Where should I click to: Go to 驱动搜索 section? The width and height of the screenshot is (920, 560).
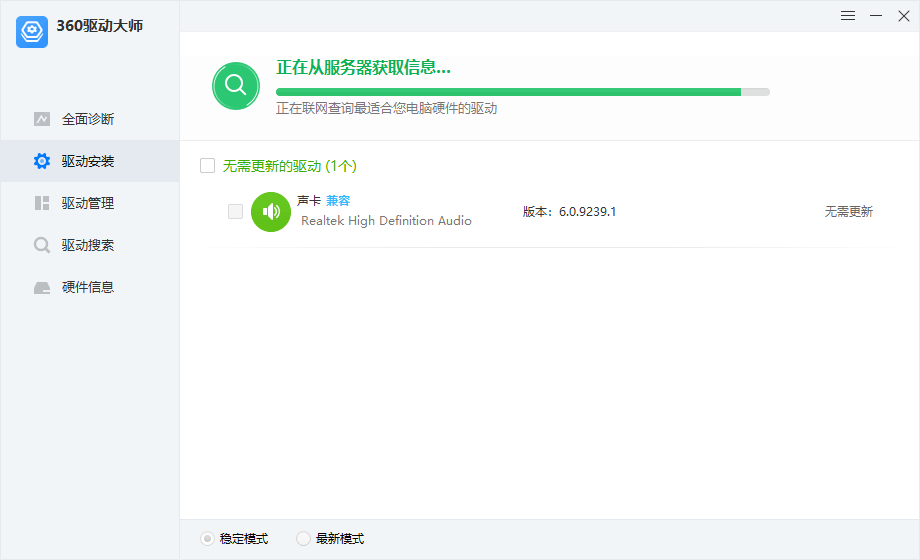click(90, 245)
